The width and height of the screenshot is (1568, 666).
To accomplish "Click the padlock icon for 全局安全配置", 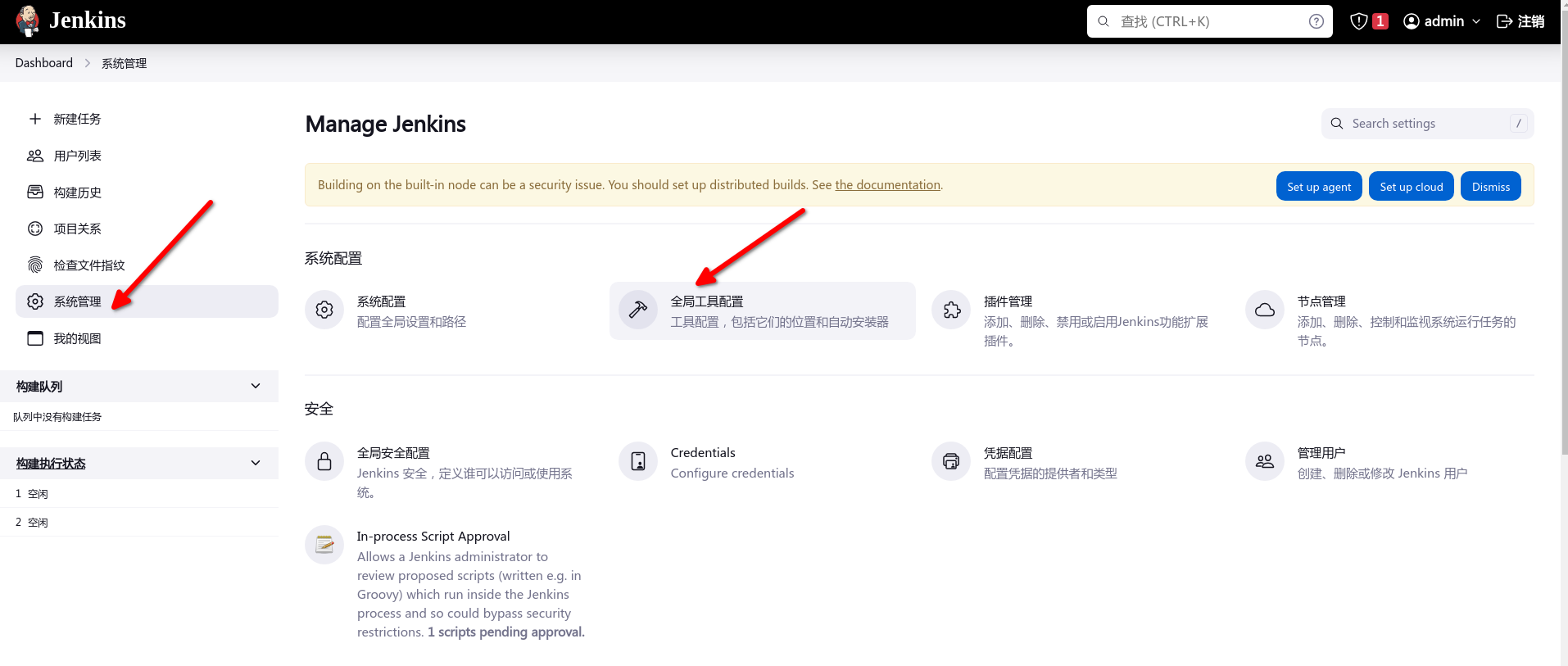I will (x=324, y=461).
